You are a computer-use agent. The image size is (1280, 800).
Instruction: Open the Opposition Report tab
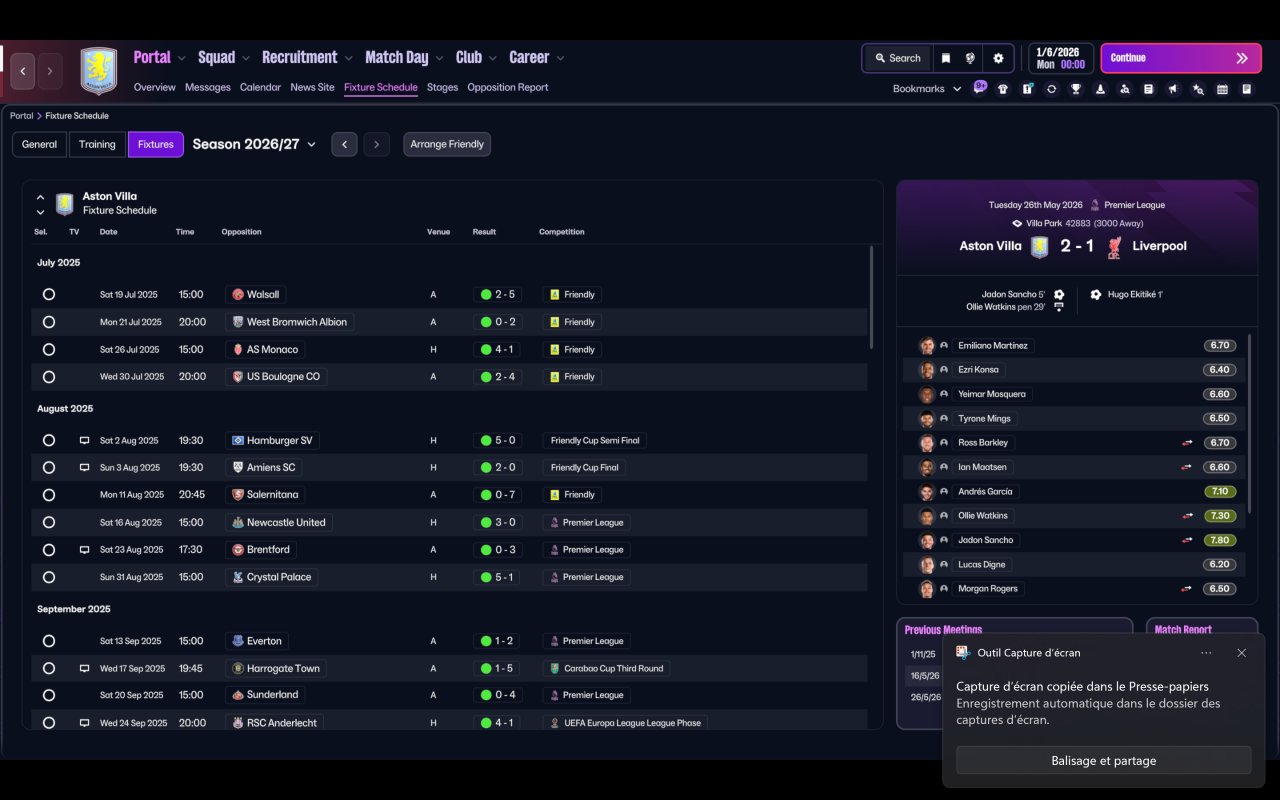point(508,87)
